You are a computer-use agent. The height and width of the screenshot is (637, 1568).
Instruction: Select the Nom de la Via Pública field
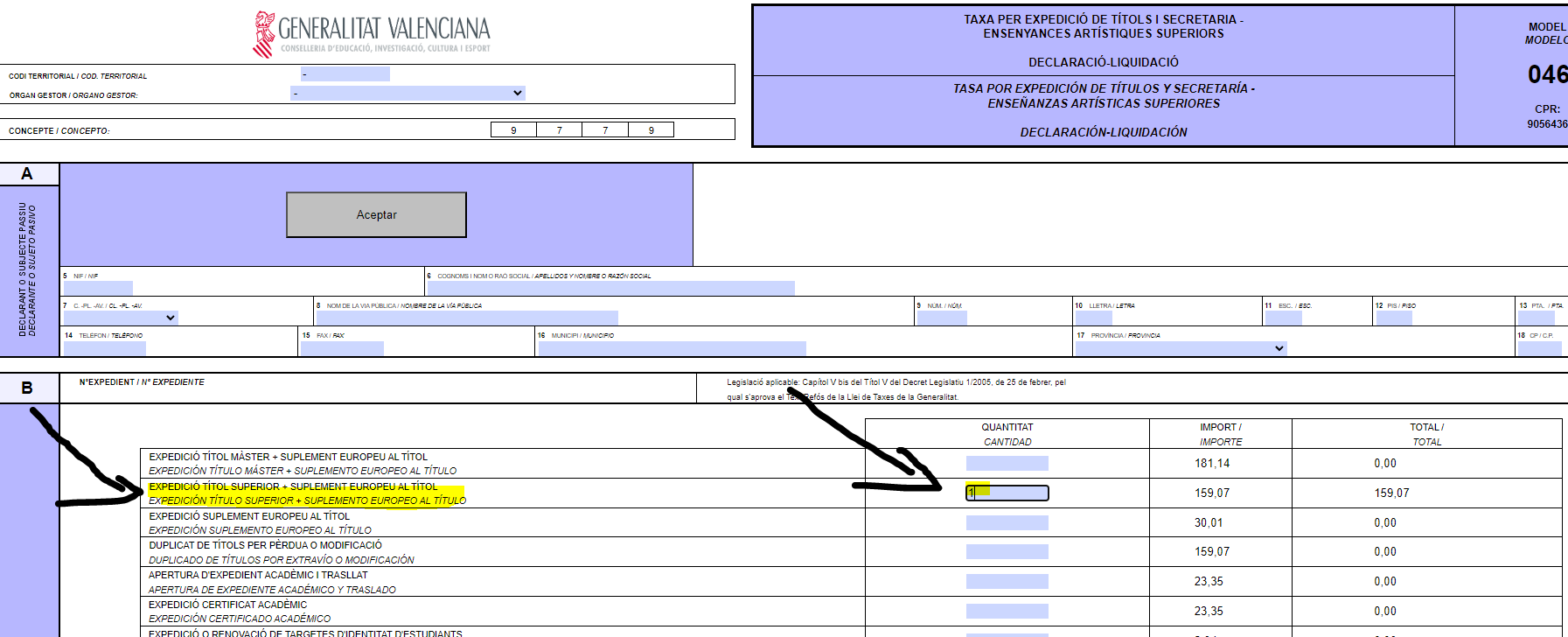(x=467, y=318)
